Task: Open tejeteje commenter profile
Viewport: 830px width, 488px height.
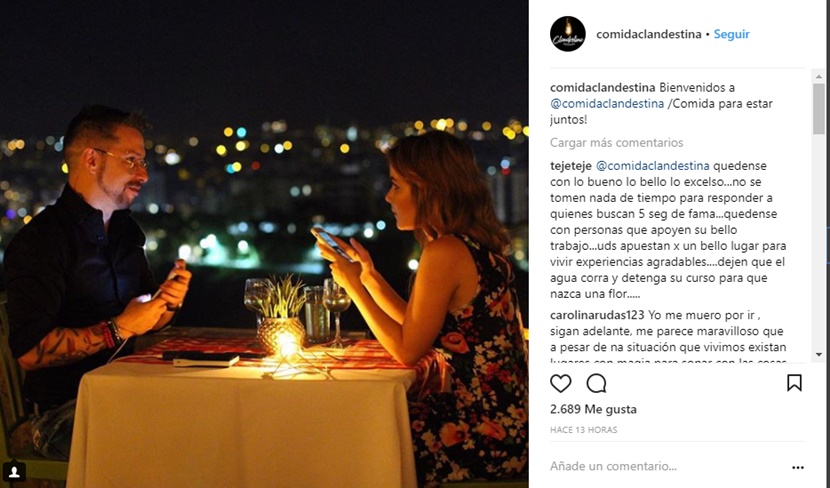Action: pyautogui.click(x=571, y=166)
